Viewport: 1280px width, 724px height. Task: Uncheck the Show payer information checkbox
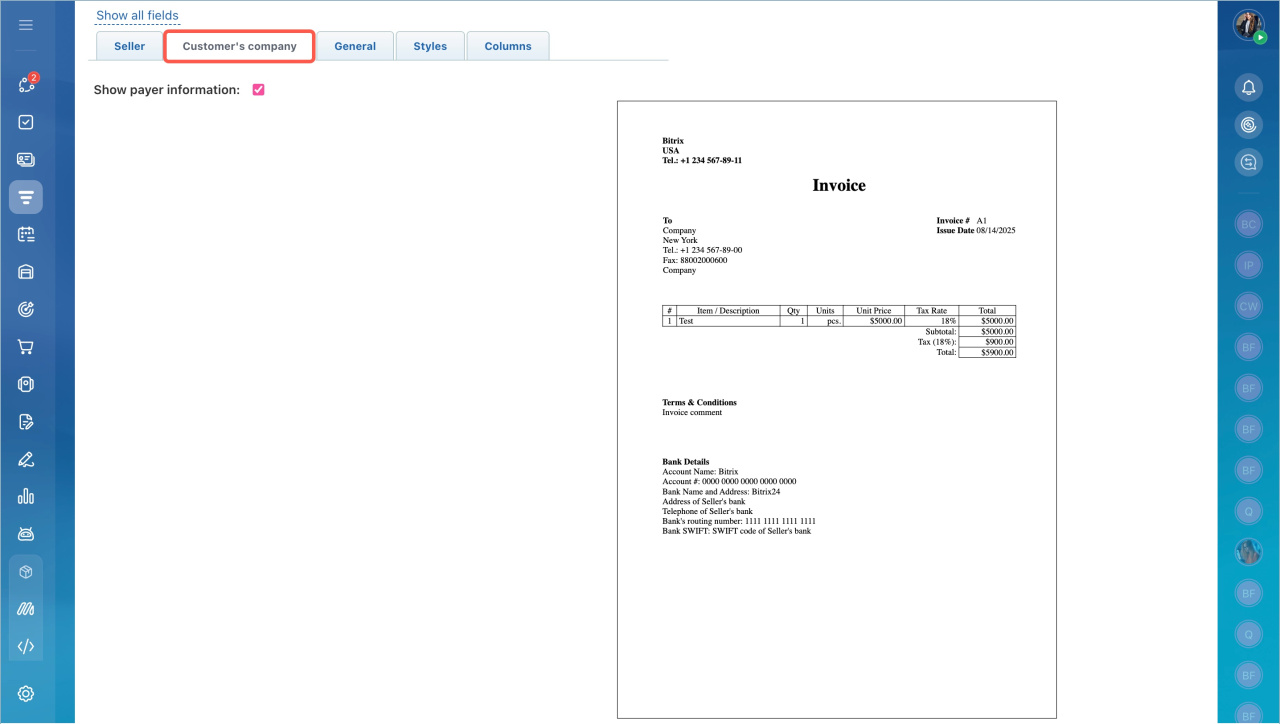point(258,90)
